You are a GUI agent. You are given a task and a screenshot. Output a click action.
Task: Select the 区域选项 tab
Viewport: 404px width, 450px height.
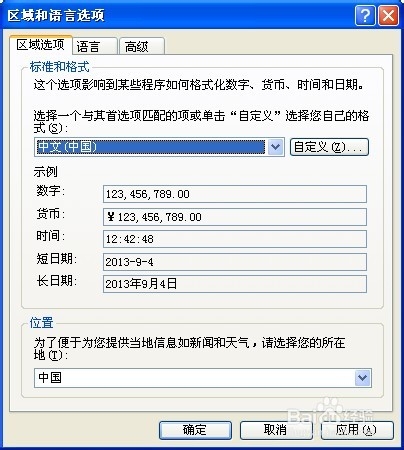tap(41, 45)
